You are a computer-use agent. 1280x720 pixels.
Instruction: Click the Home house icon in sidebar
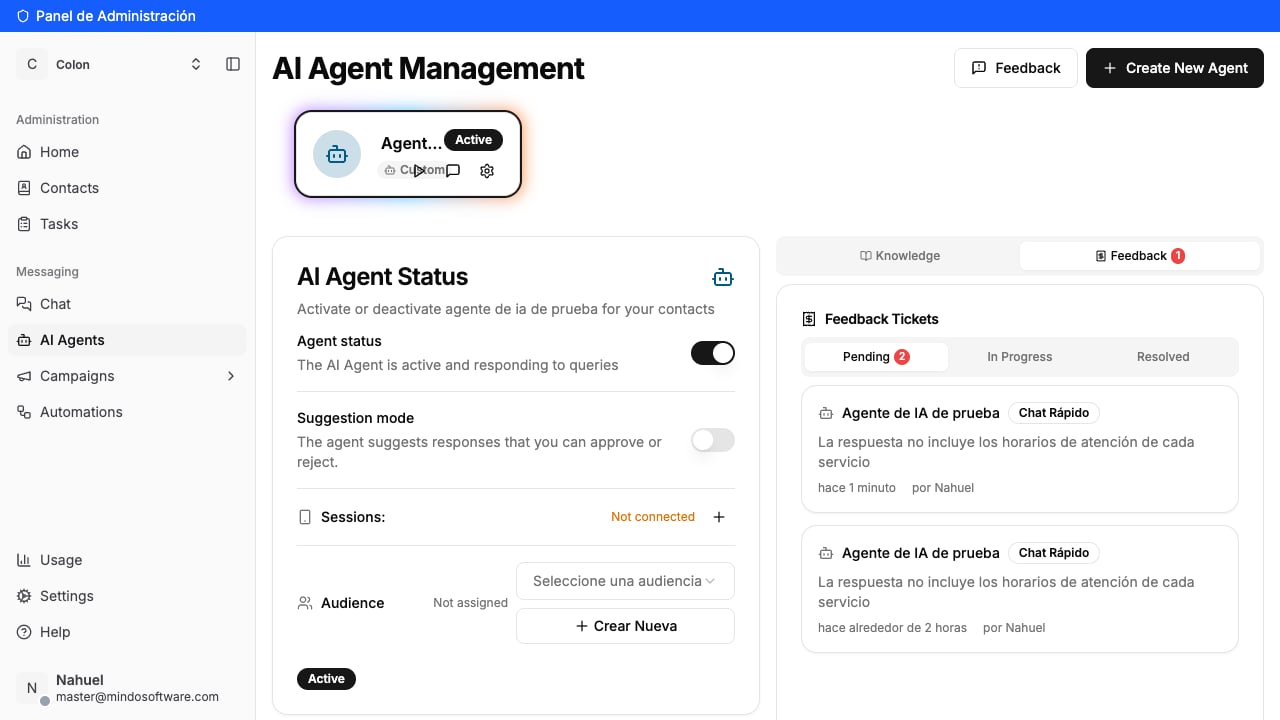click(24, 152)
